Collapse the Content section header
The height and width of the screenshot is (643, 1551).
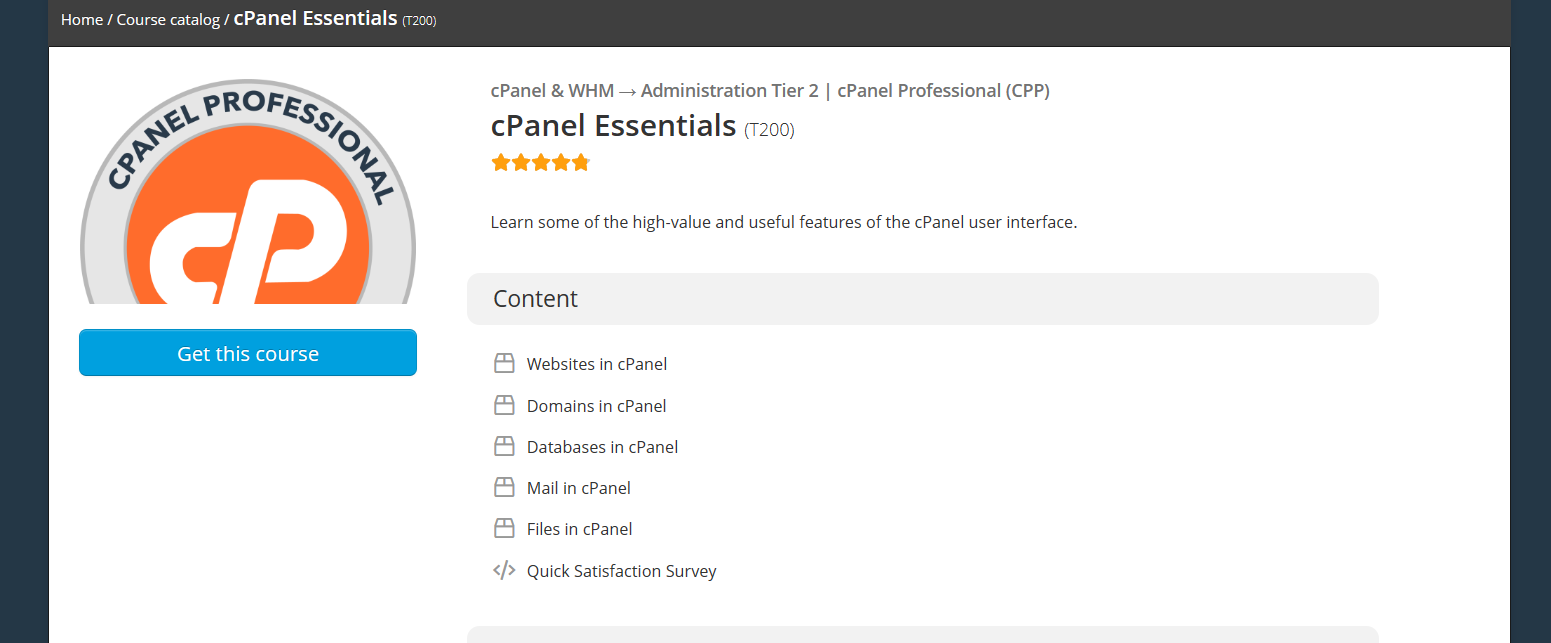pyautogui.click(x=922, y=299)
